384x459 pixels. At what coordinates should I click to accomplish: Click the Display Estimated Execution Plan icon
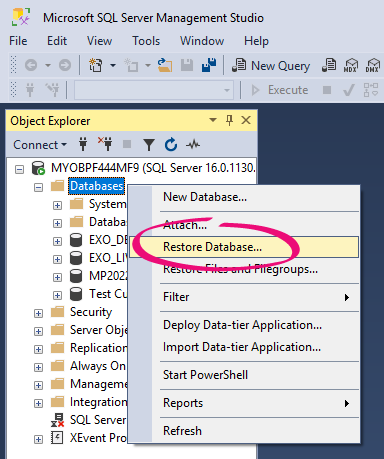pyautogui.click(x=371, y=90)
